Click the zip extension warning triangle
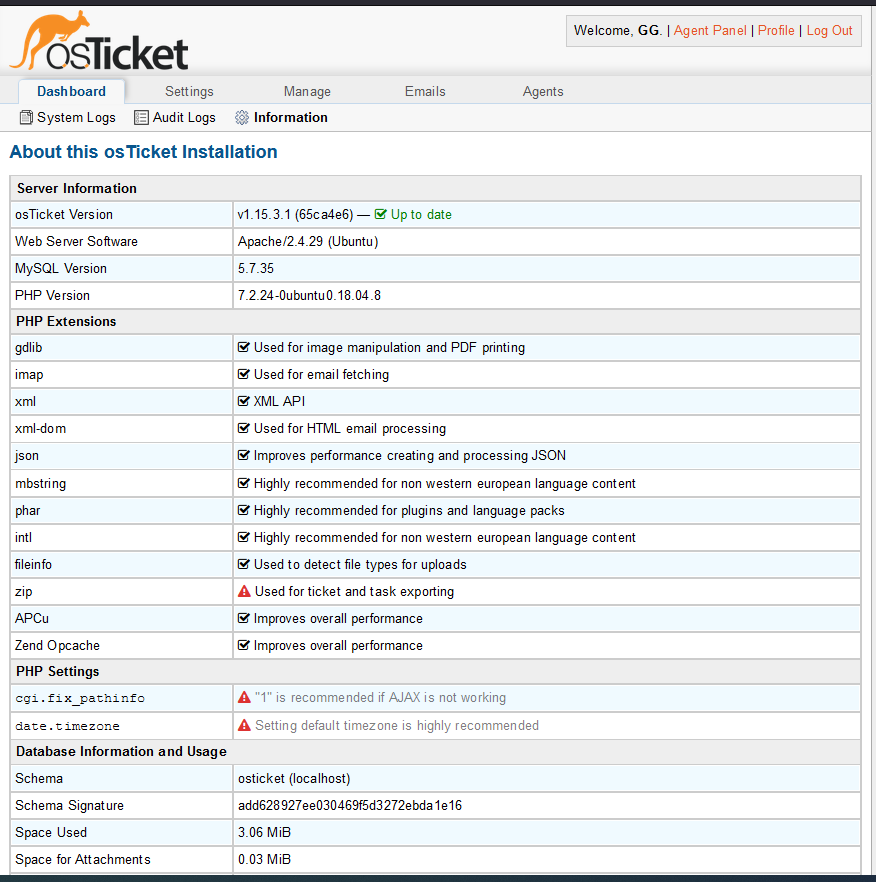This screenshot has height=882, width=876. click(x=244, y=591)
